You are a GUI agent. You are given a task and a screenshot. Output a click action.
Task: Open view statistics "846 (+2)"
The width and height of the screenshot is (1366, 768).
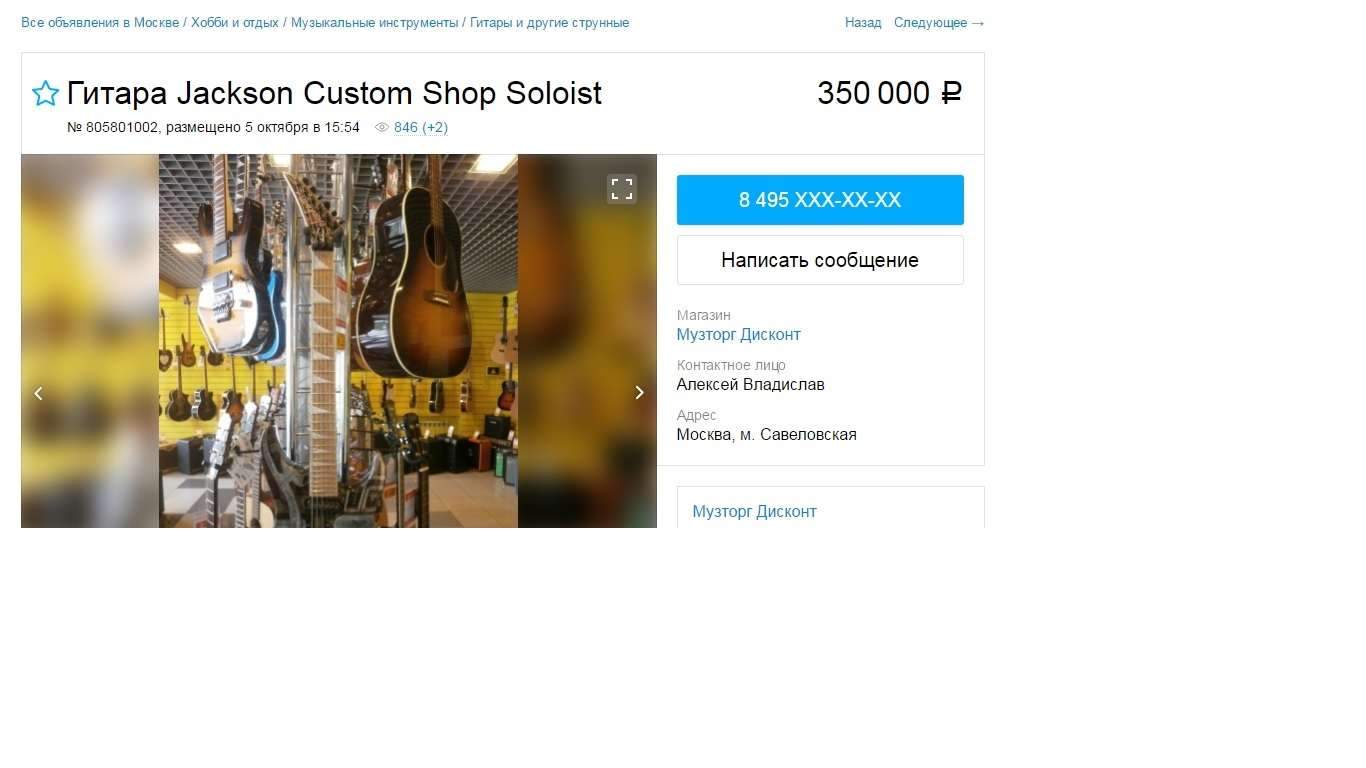421,128
